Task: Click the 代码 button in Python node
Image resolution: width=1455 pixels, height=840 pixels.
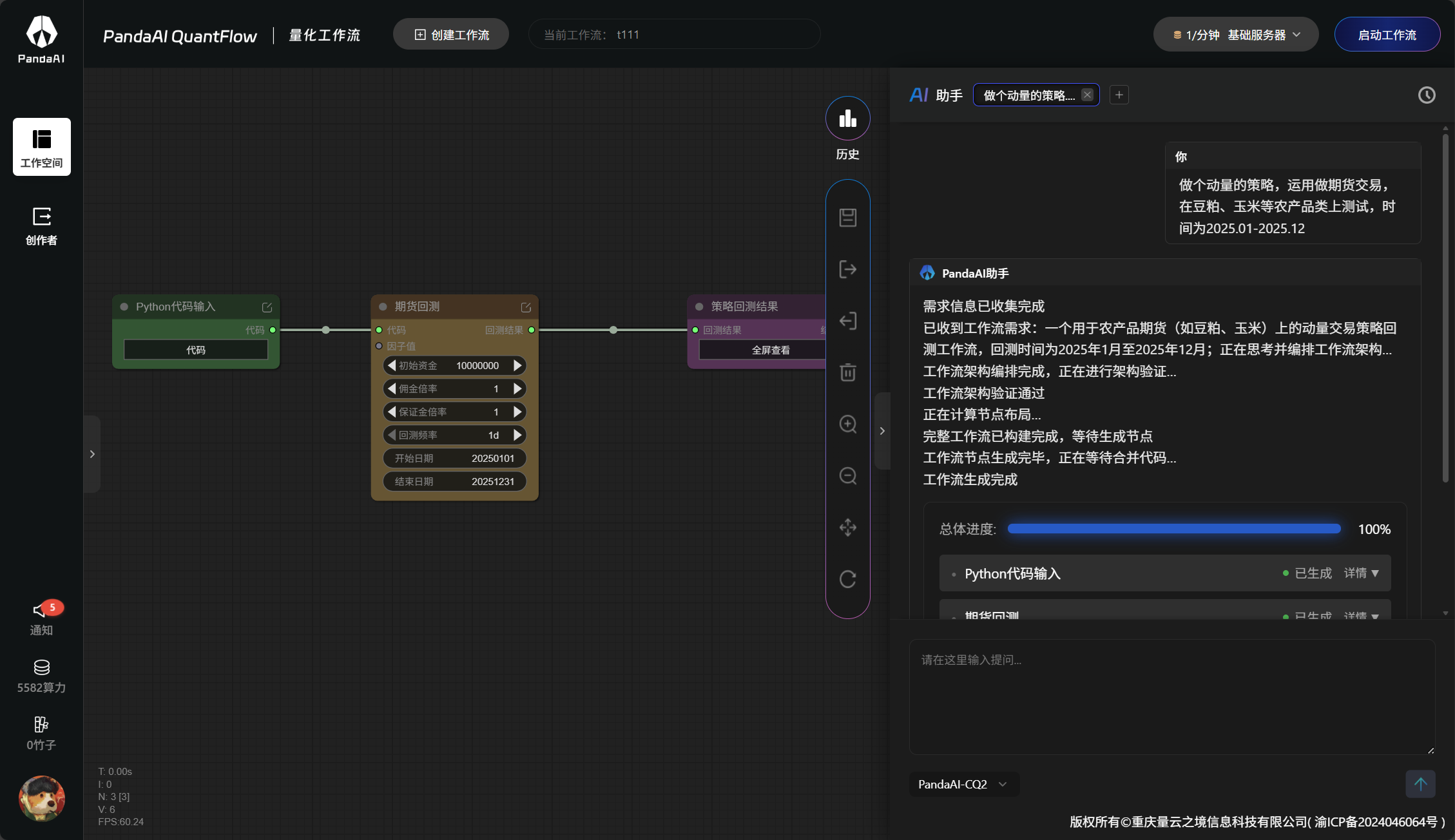Action: [196, 350]
